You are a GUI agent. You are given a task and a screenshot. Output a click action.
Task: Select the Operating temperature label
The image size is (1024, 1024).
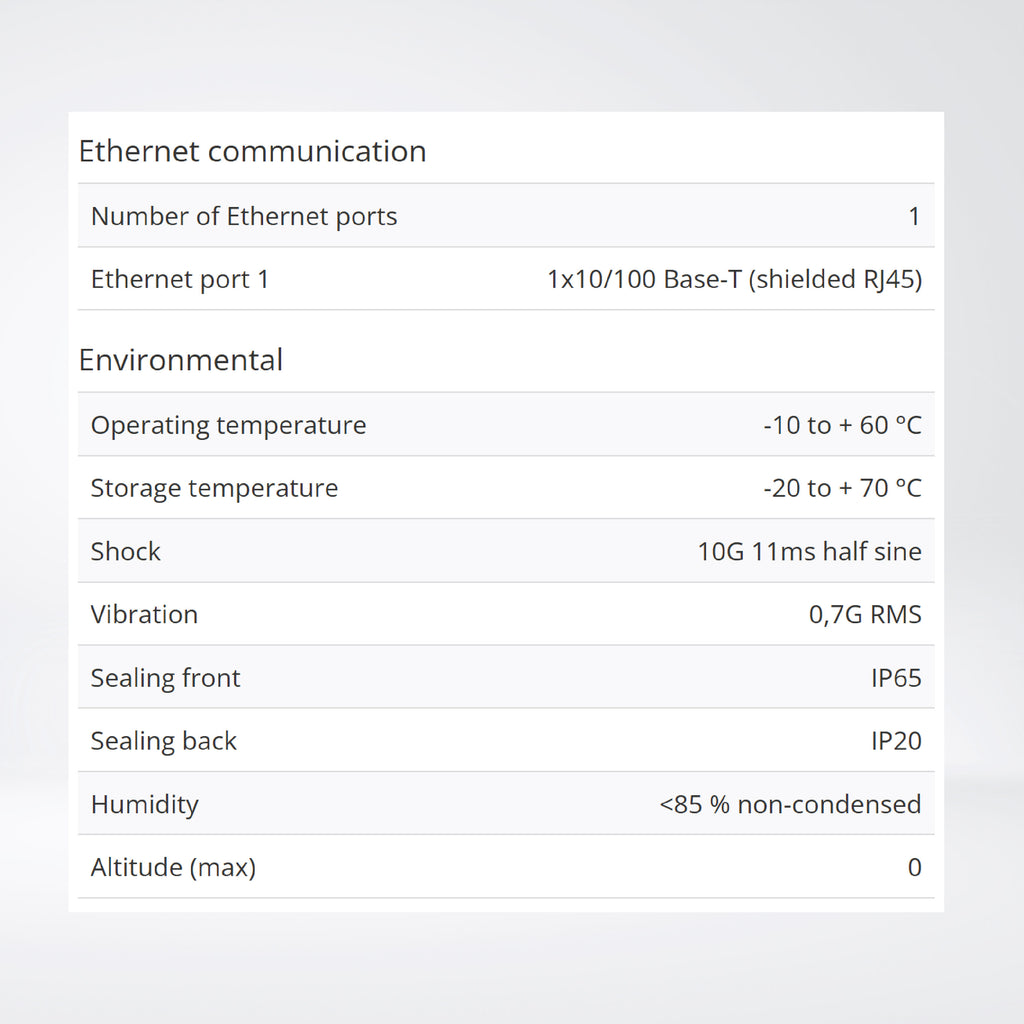[228, 425]
